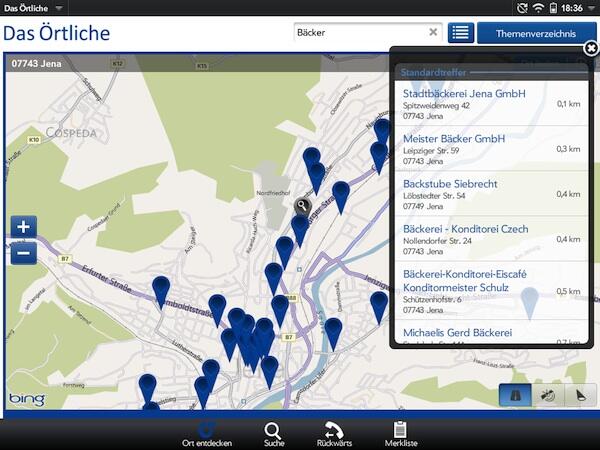Tap the Wi-Fi status icon
This screenshot has width=600, height=450.
[x=538, y=8]
